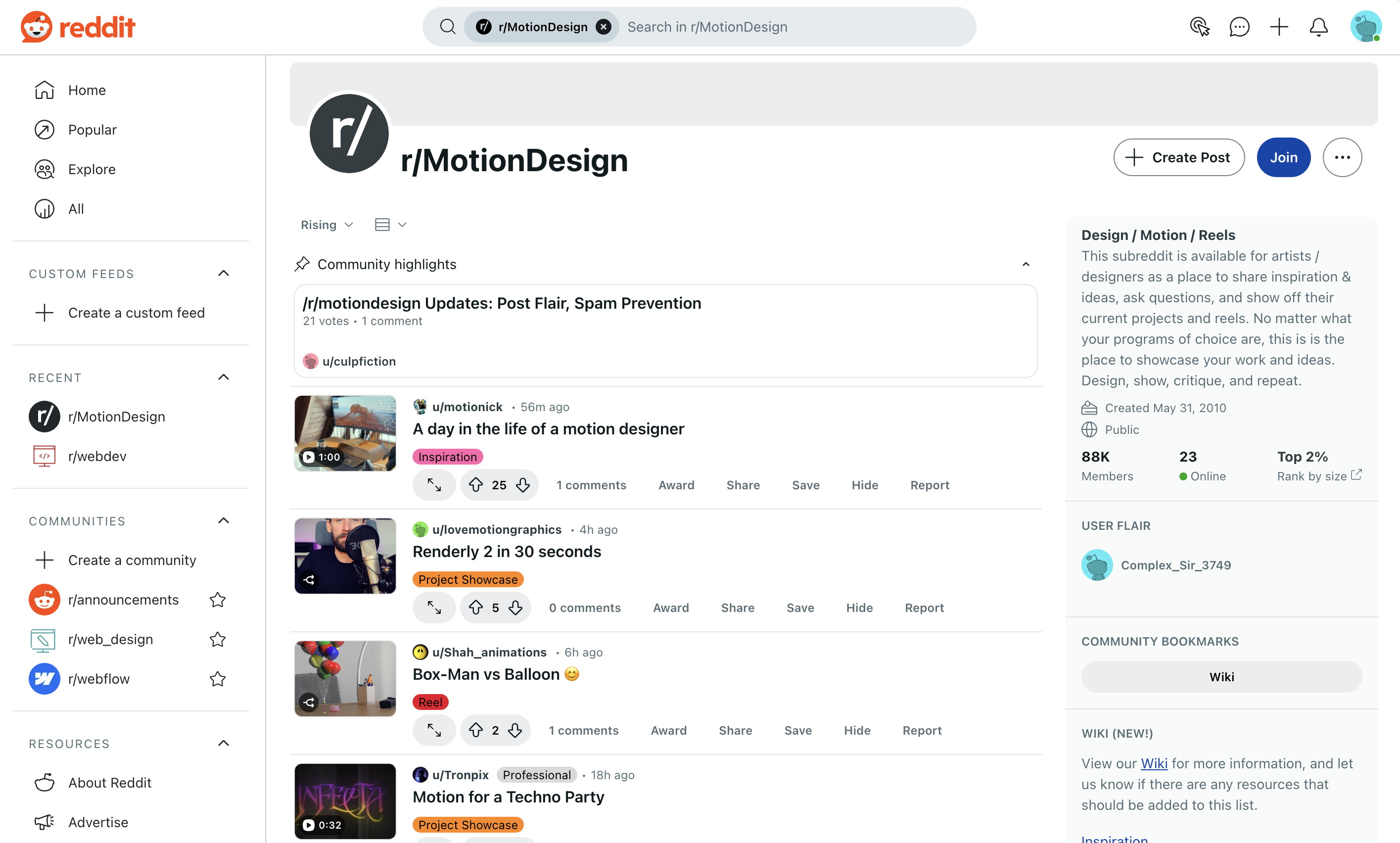Click Create a community
Viewport: 1400px width, 843px height.
coord(131,560)
